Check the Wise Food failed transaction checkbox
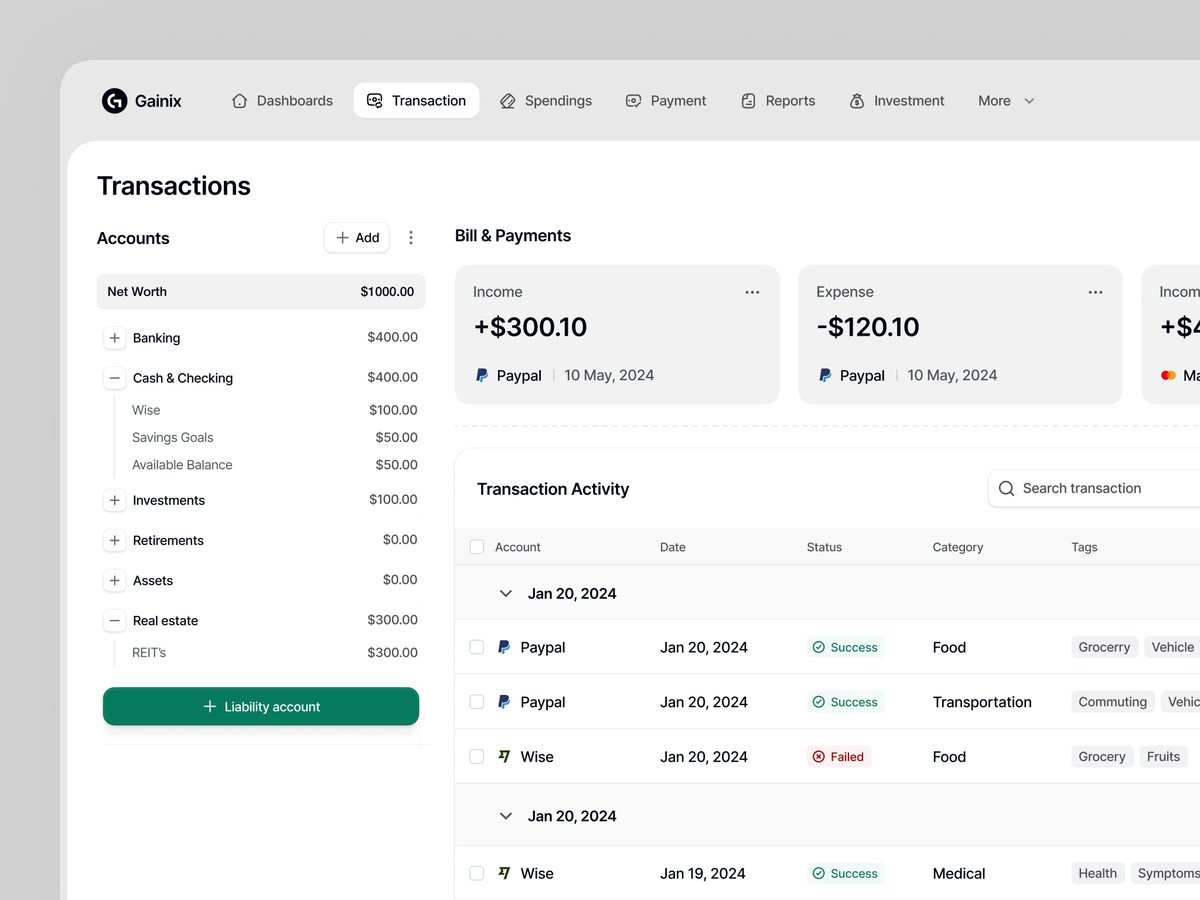The height and width of the screenshot is (900, 1200). (x=477, y=756)
